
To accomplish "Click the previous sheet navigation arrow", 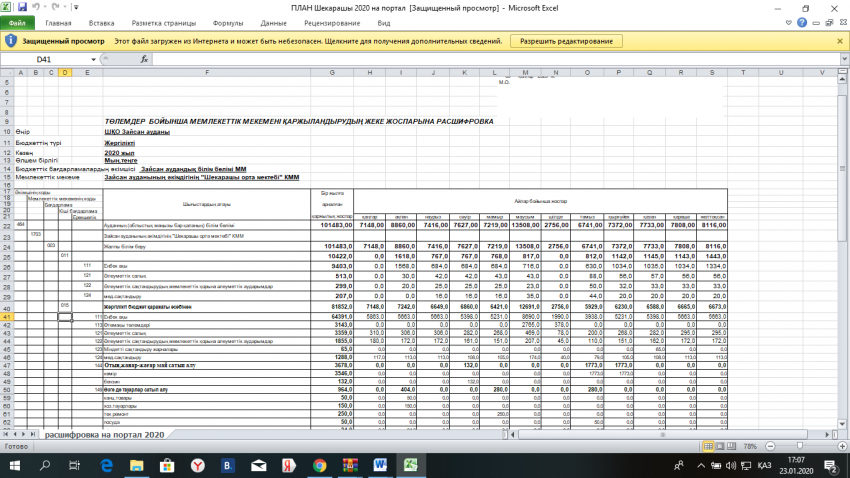I will [x=15, y=435].
